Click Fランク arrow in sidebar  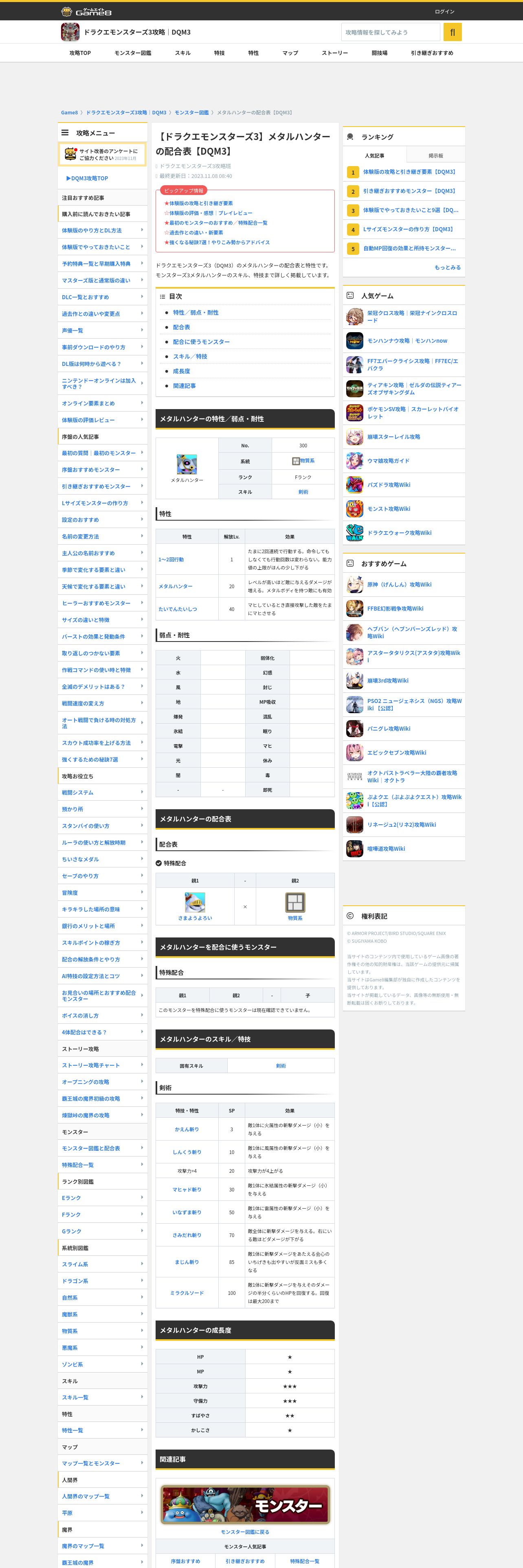click(x=142, y=1214)
